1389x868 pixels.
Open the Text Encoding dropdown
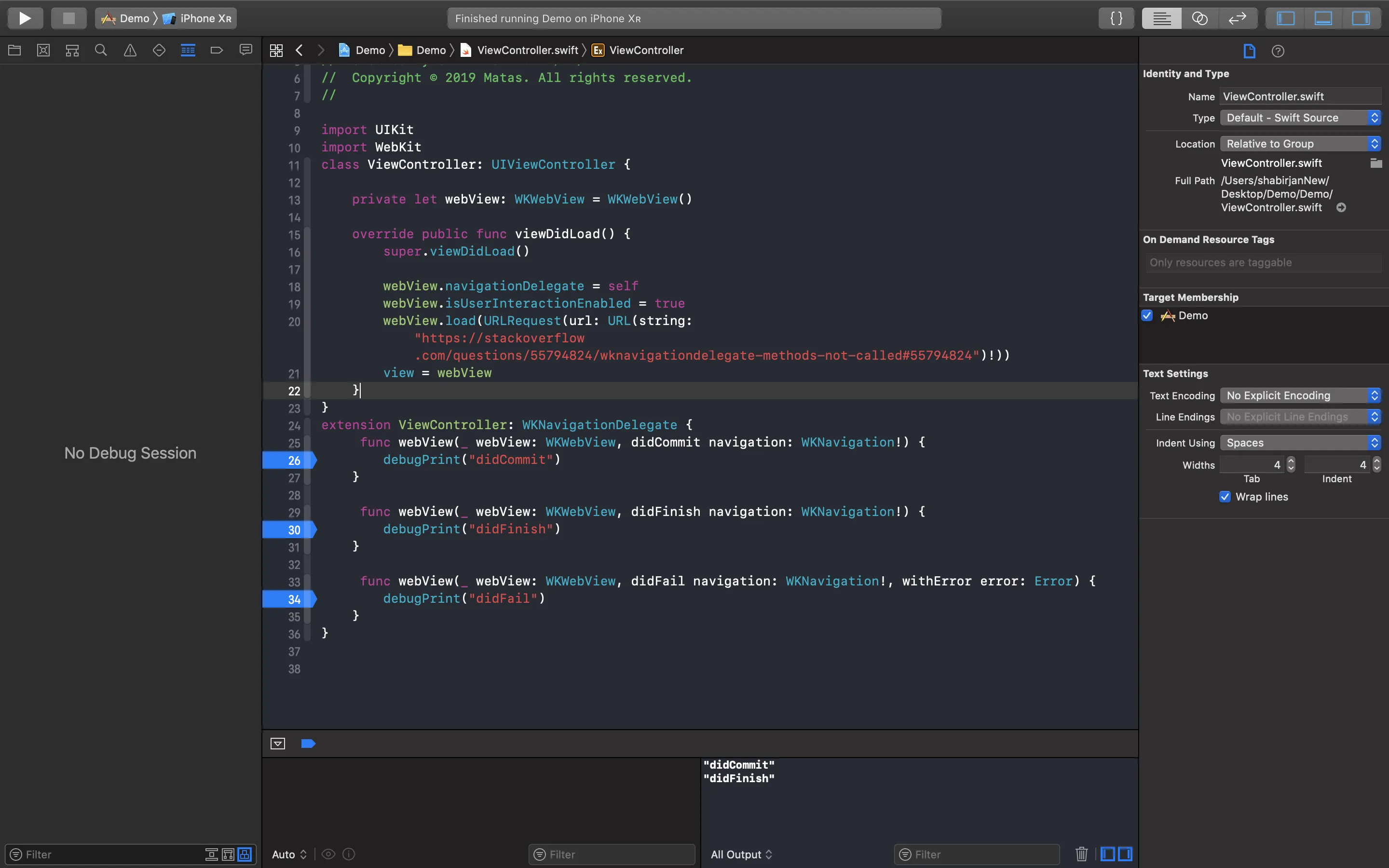coord(1300,395)
